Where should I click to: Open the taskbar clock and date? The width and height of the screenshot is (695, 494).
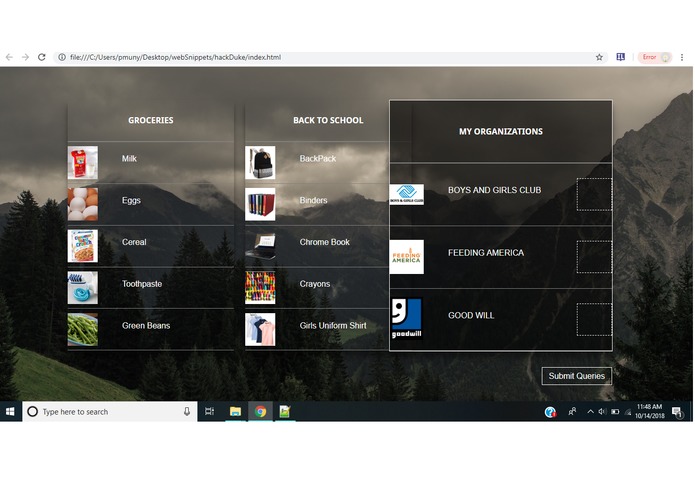click(649, 411)
